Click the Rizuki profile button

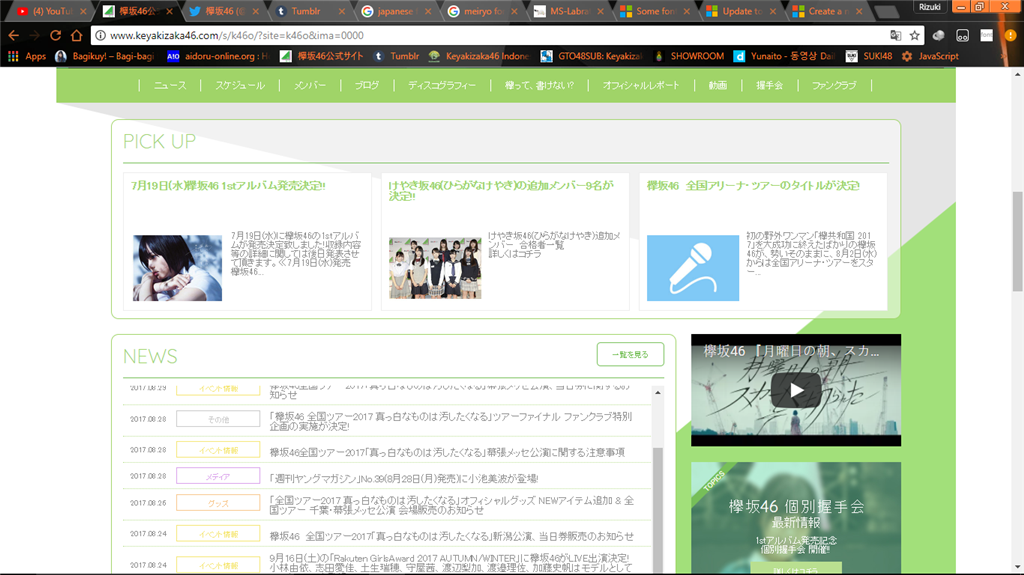tap(929, 7)
